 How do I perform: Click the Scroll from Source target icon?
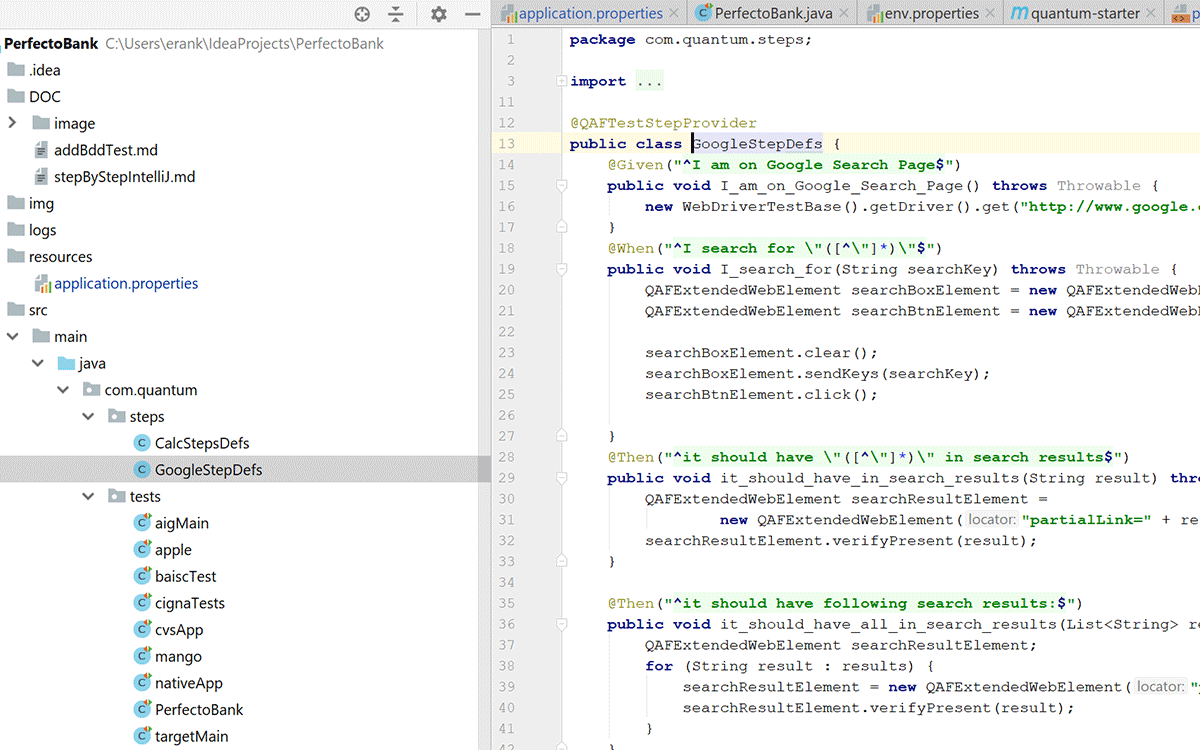click(362, 14)
